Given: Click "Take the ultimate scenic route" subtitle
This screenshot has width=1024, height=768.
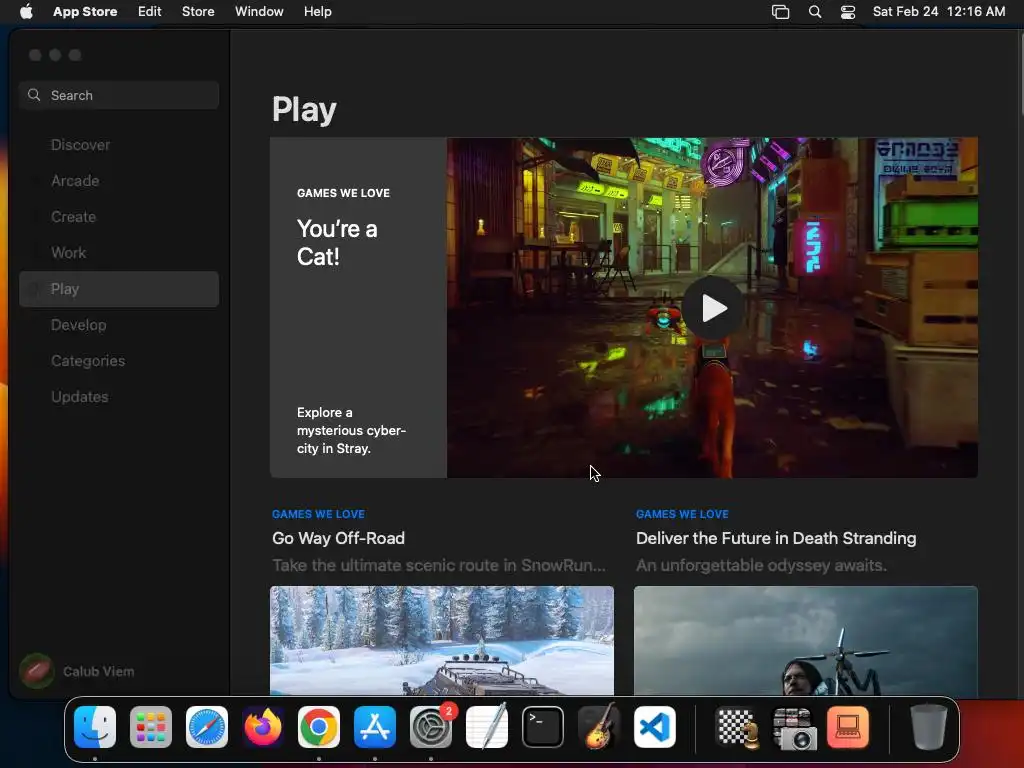Looking at the screenshot, I should coord(438,566).
